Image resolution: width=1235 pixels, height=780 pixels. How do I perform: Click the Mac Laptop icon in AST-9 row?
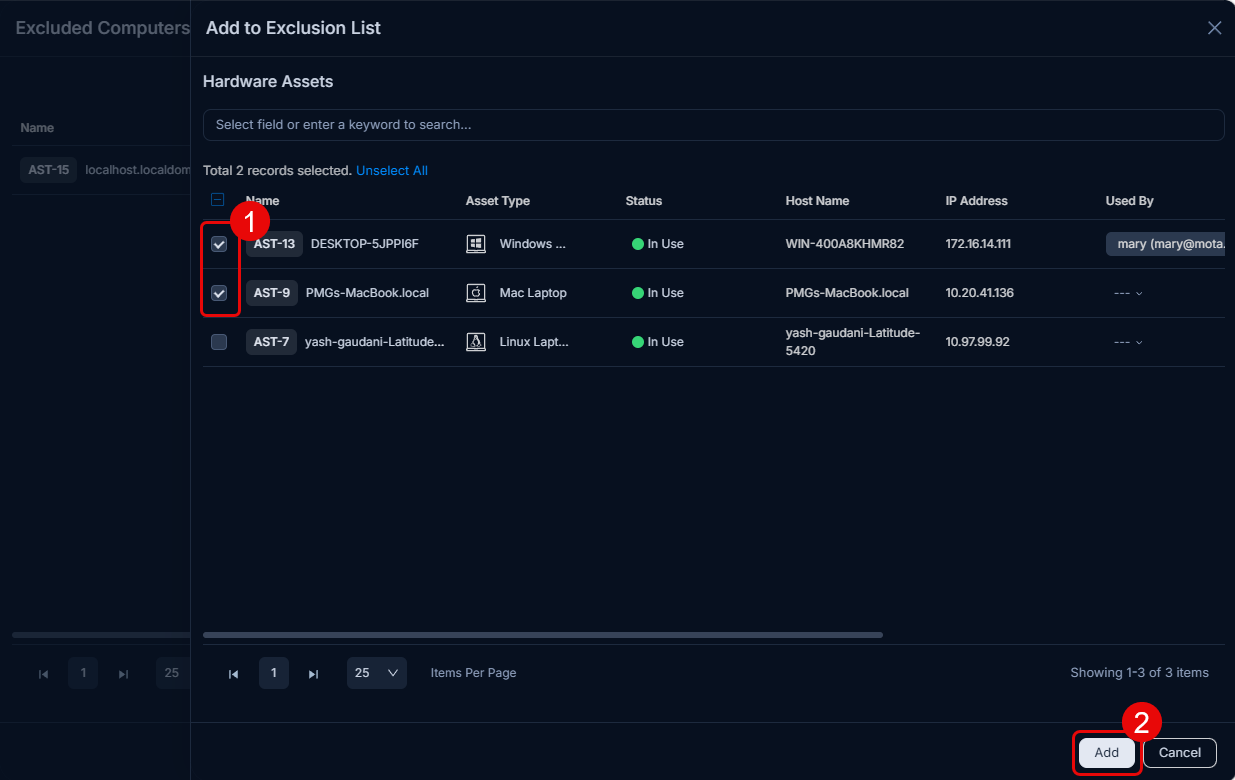point(476,293)
